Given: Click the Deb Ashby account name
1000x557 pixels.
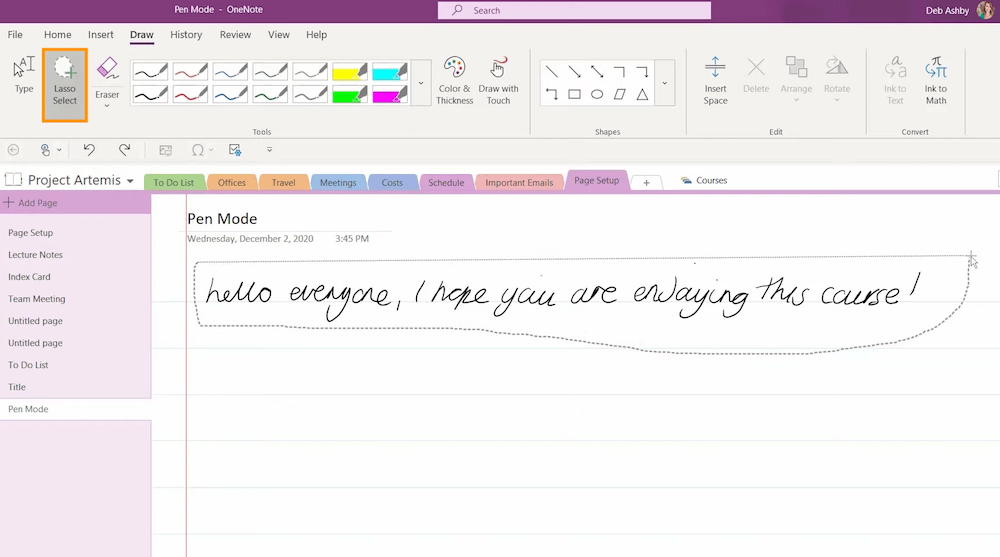Looking at the screenshot, I should point(947,10).
